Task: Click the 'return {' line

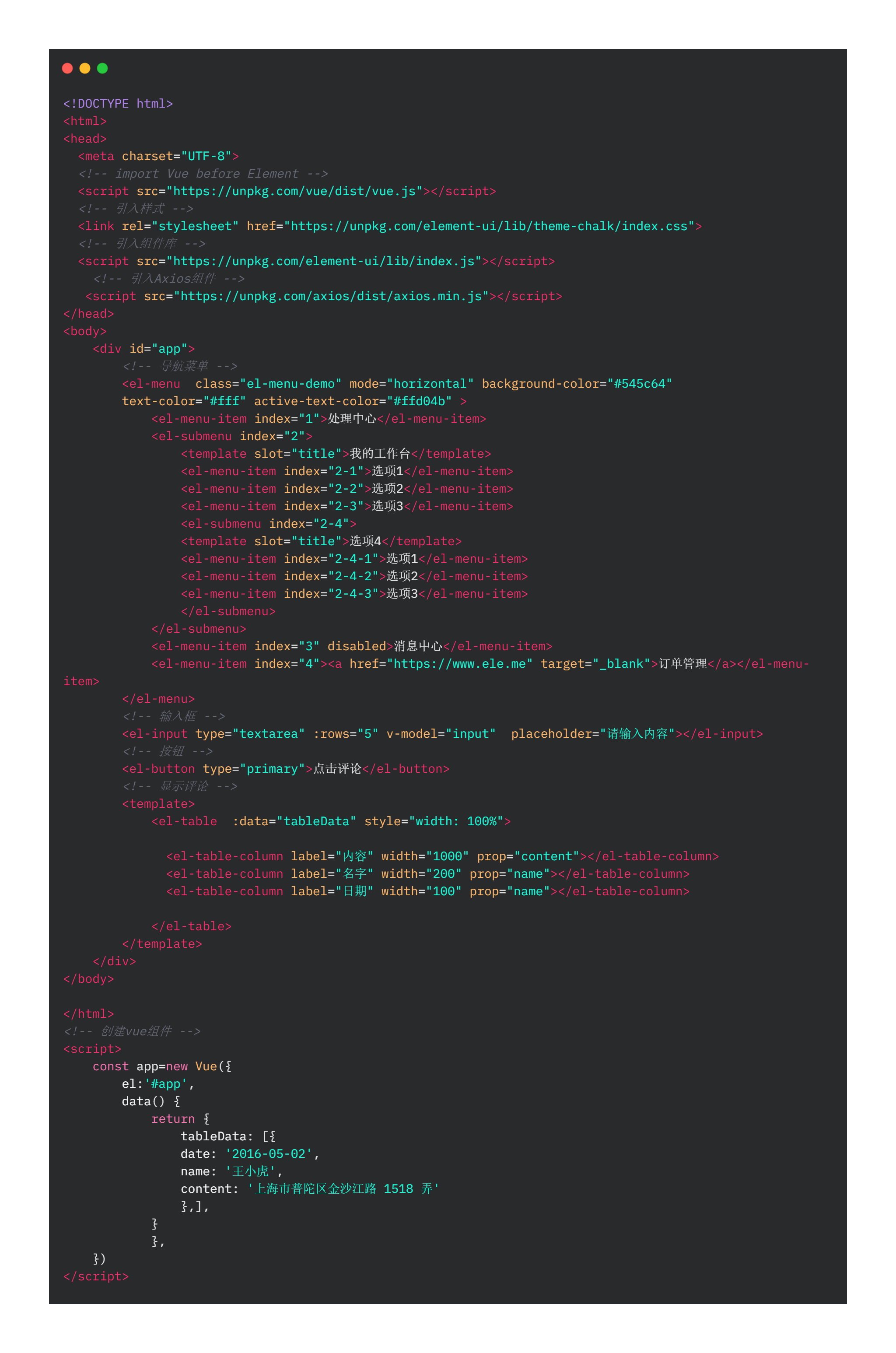Action: point(181,1119)
